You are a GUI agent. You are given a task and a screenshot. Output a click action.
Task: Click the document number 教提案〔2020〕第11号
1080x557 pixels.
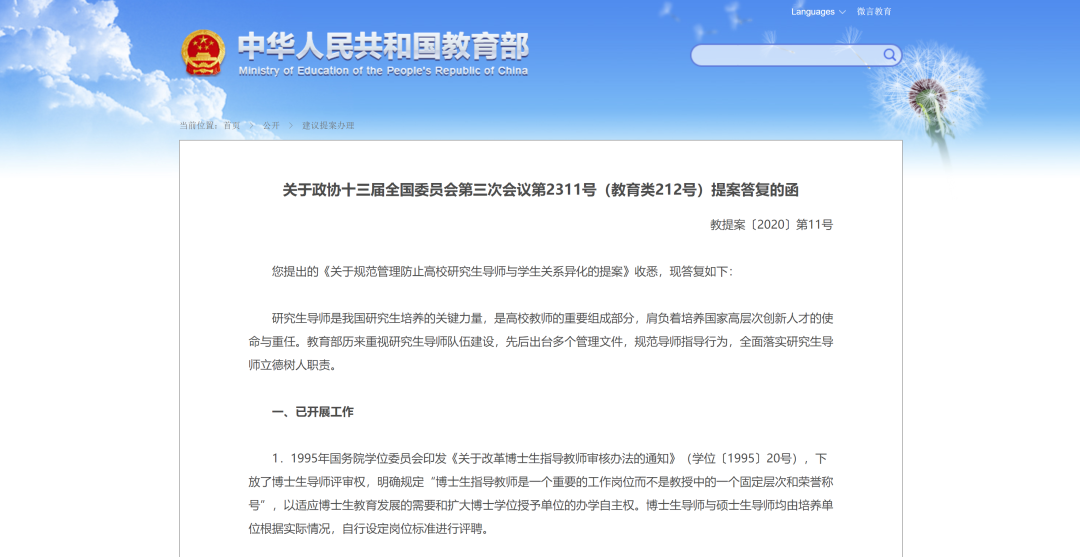pyautogui.click(x=771, y=224)
